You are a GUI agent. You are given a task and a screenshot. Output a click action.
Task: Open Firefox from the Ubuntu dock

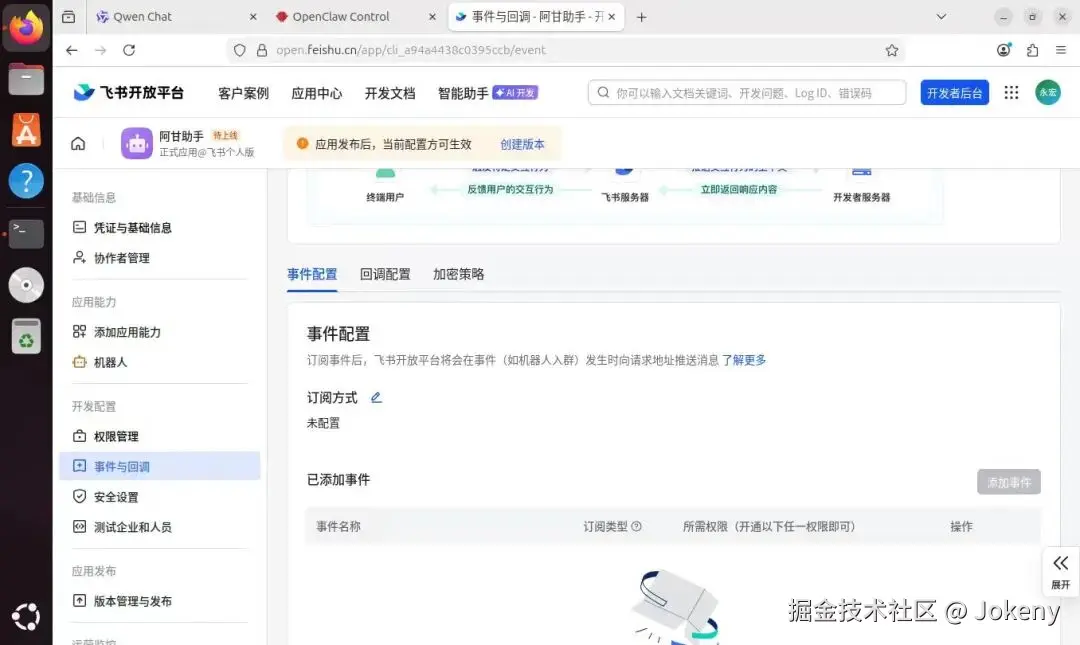click(26, 28)
